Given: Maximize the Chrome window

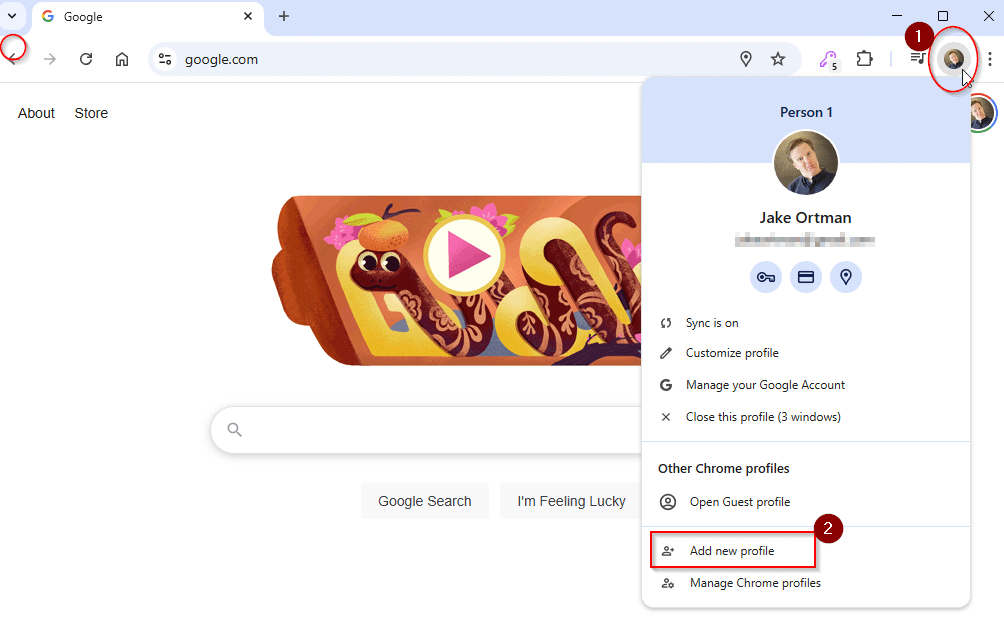Looking at the screenshot, I should tap(943, 16).
